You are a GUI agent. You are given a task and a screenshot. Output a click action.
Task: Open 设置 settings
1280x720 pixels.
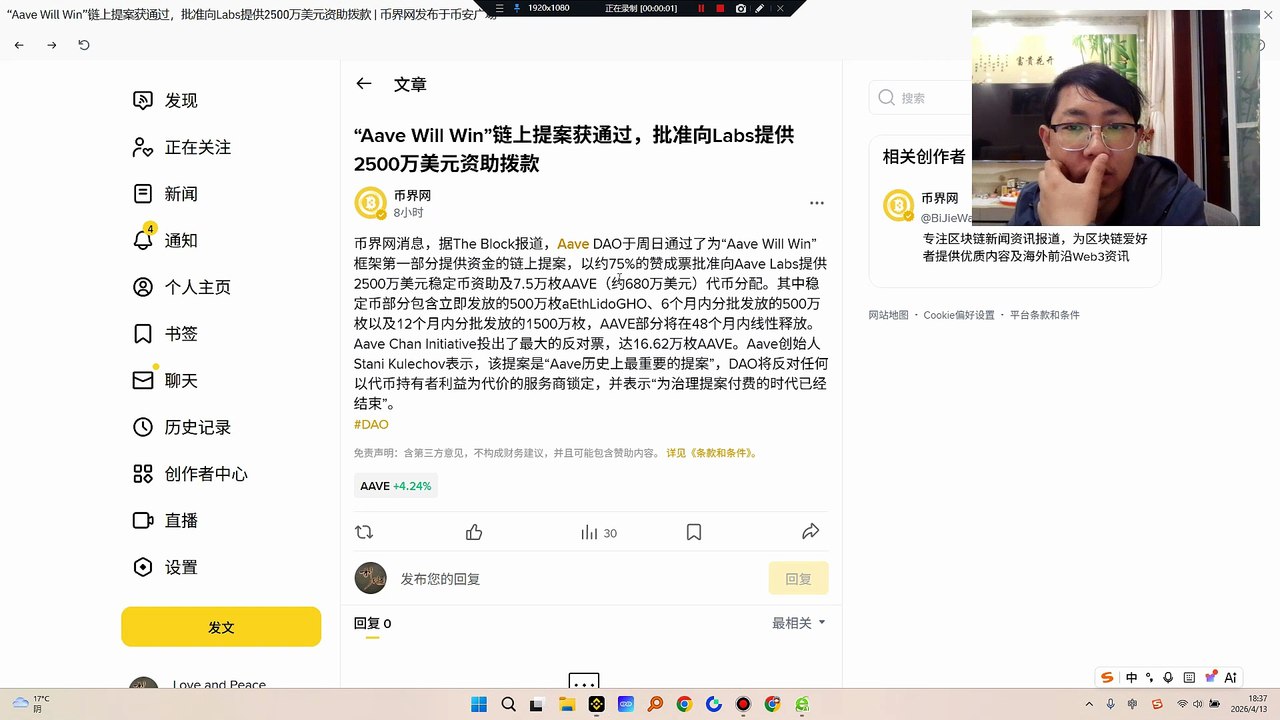(x=166, y=568)
